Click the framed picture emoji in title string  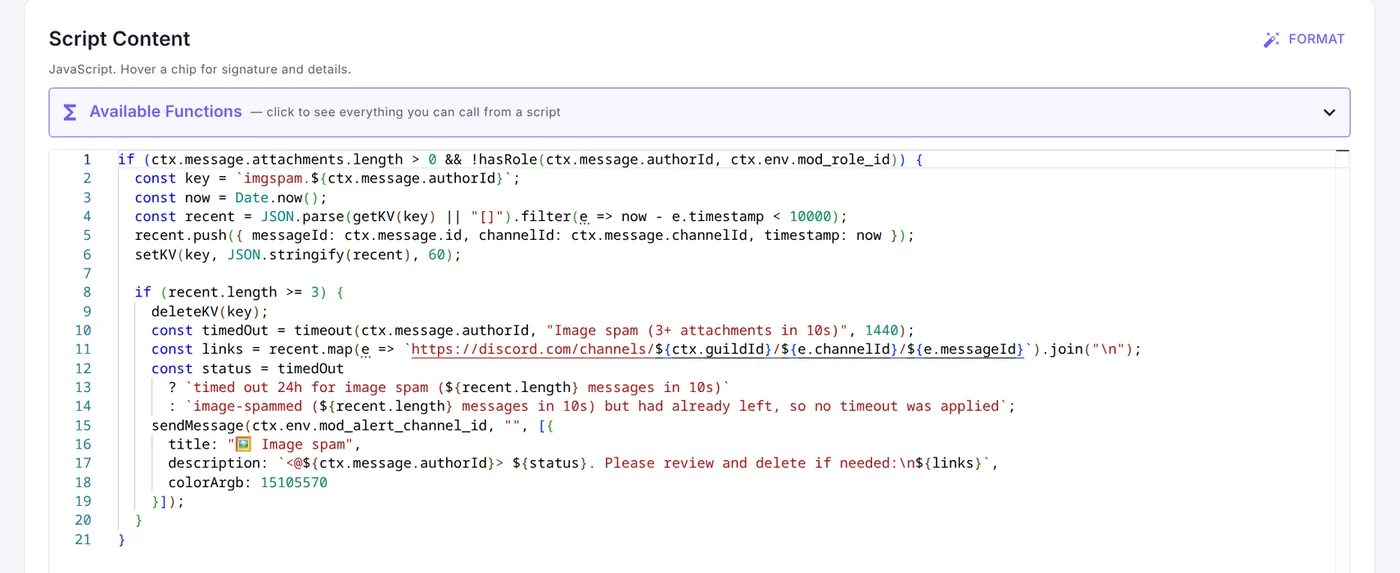pos(243,444)
